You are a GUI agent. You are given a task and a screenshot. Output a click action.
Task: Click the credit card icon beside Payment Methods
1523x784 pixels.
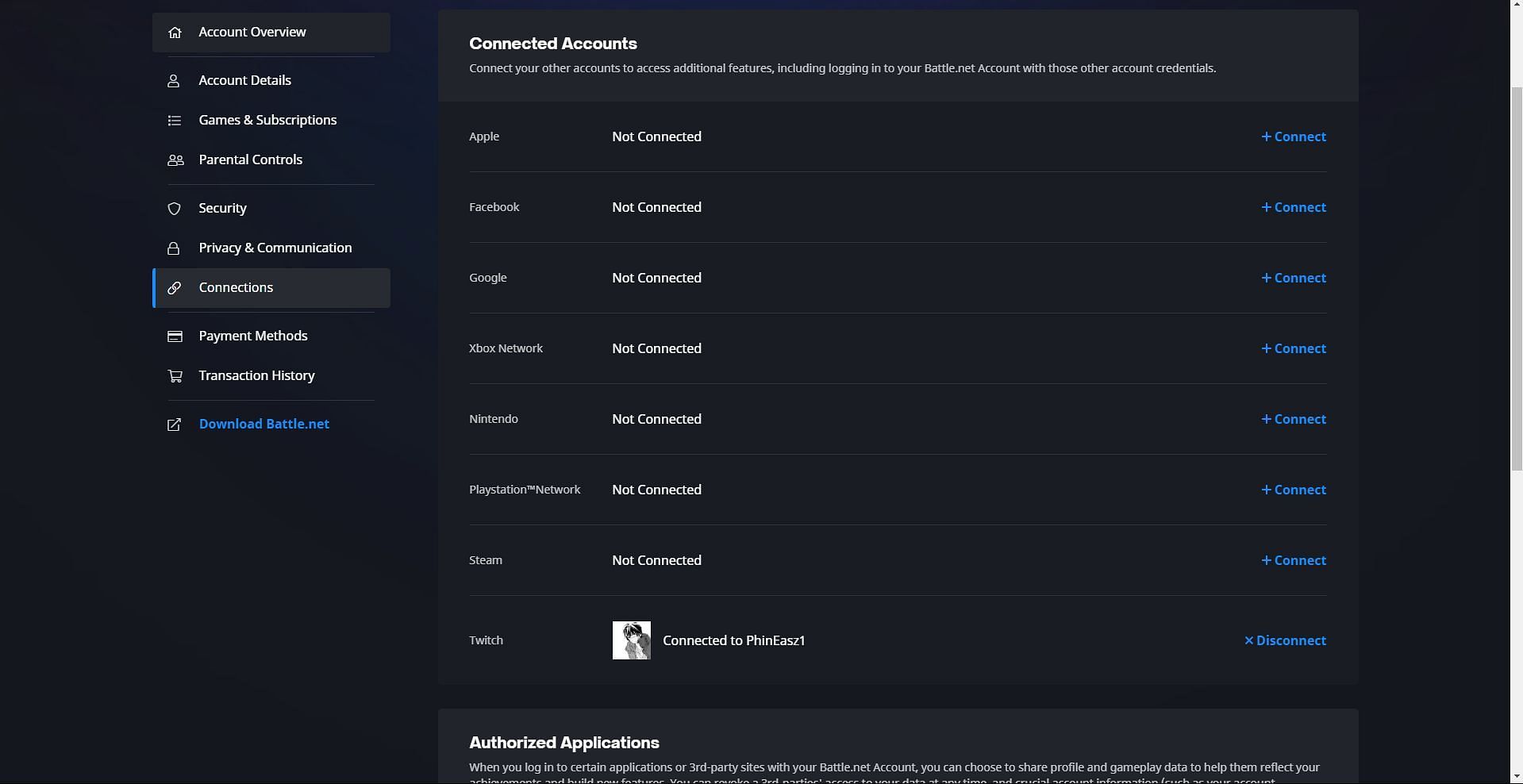(x=175, y=336)
